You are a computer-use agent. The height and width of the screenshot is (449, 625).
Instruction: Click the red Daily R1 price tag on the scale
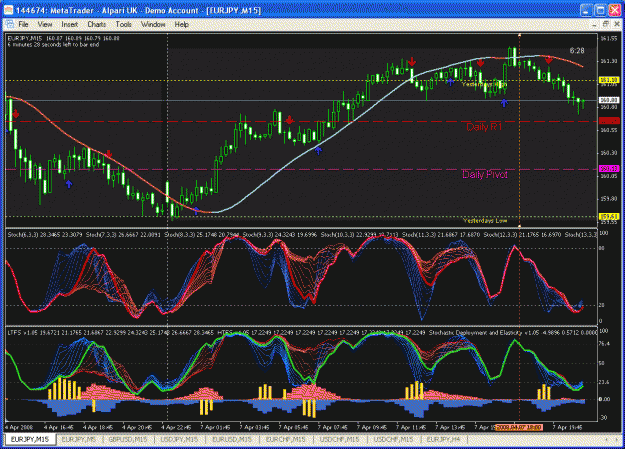[x=609, y=120]
